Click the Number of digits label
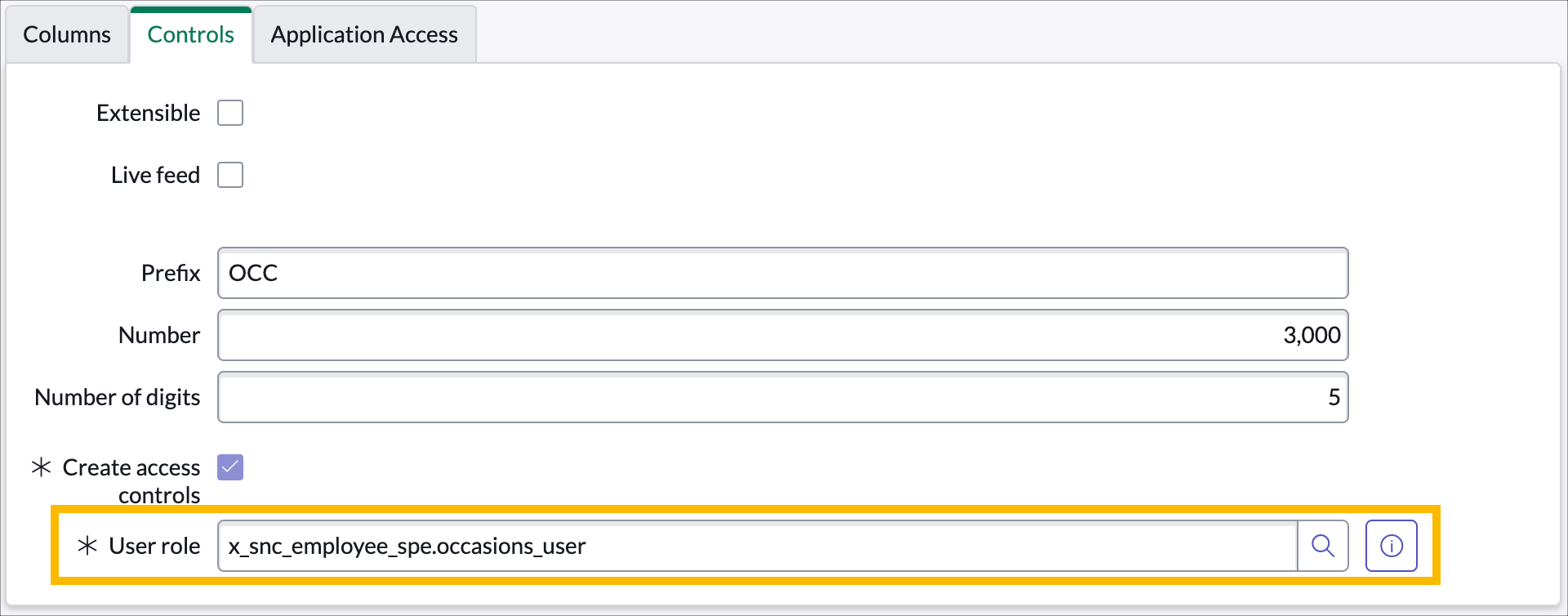Image resolution: width=1568 pixels, height=616 pixels. click(x=117, y=397)
